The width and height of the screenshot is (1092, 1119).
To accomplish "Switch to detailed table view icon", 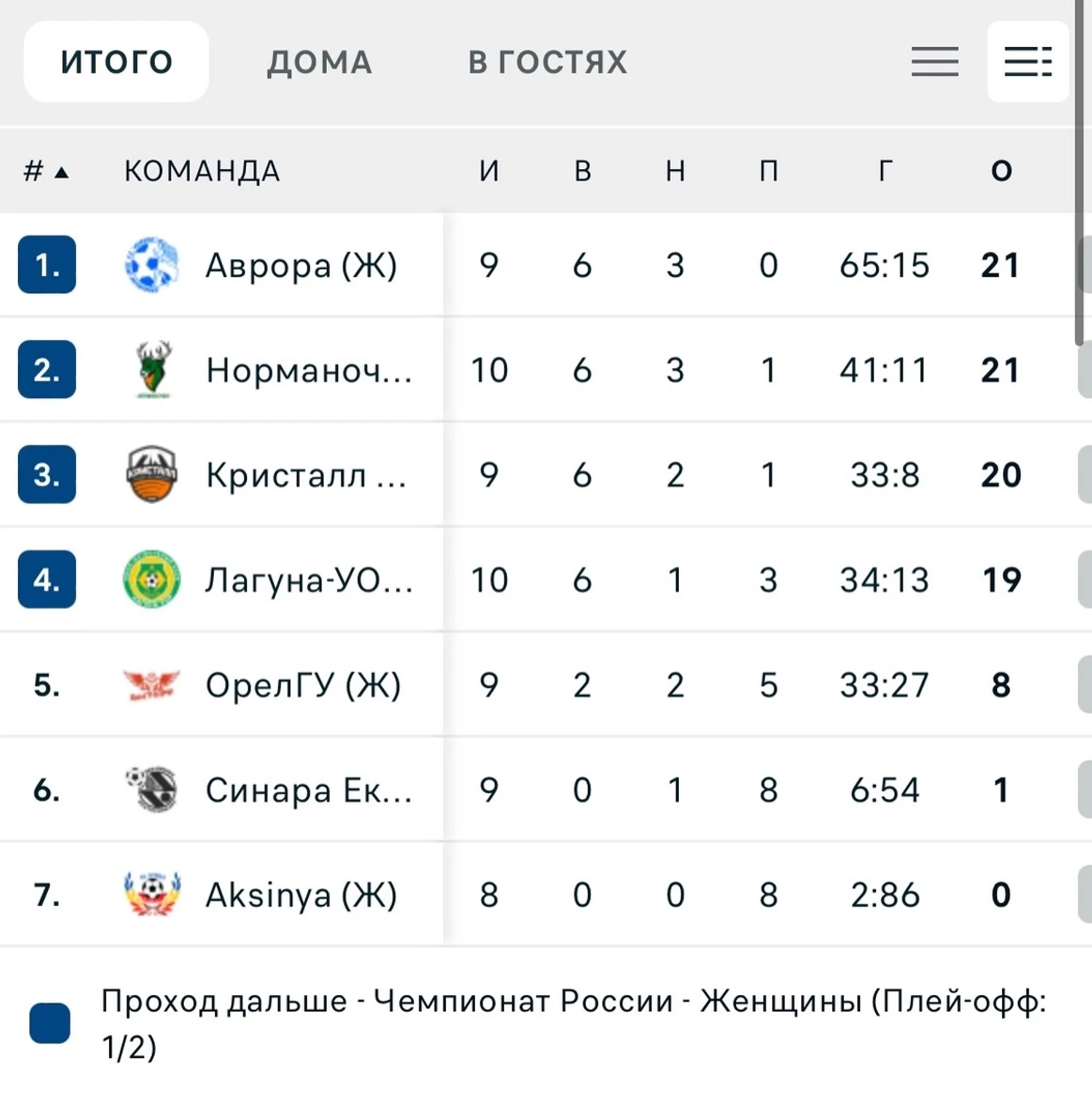I will point(1028,62).
